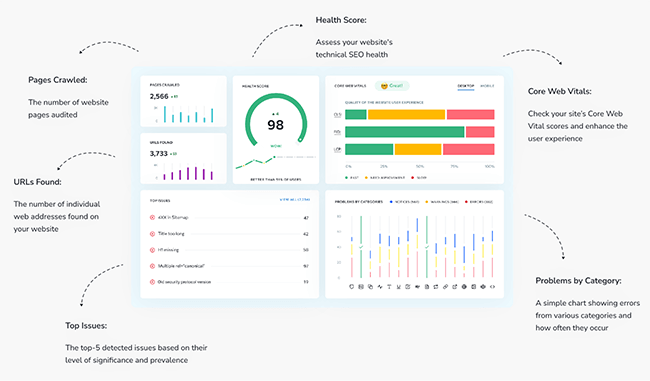Screen dimensions: 650x381
Task: Select the external link category icon under the chart
Action: coord(455,286)
